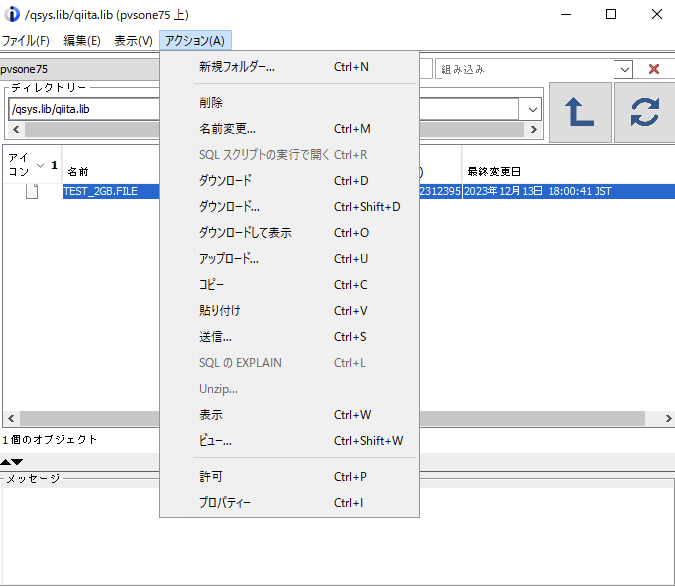Choose 名前変更... menu entry
The width and height of the screenshot is (675, 587).
289,129
